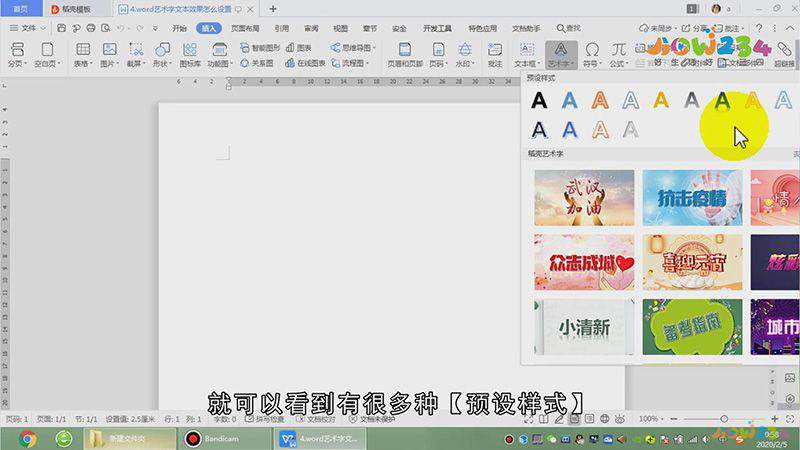Insert an Online Chart (在线图表)
This screenshot has height=450, width=800.
tap(305, 63)
